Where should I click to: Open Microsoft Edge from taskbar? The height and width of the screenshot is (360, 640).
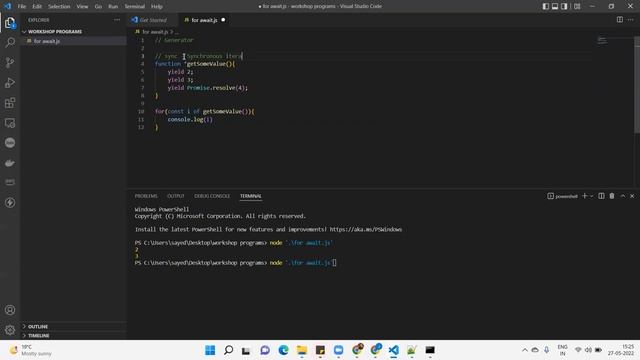(x=283, y=350)
